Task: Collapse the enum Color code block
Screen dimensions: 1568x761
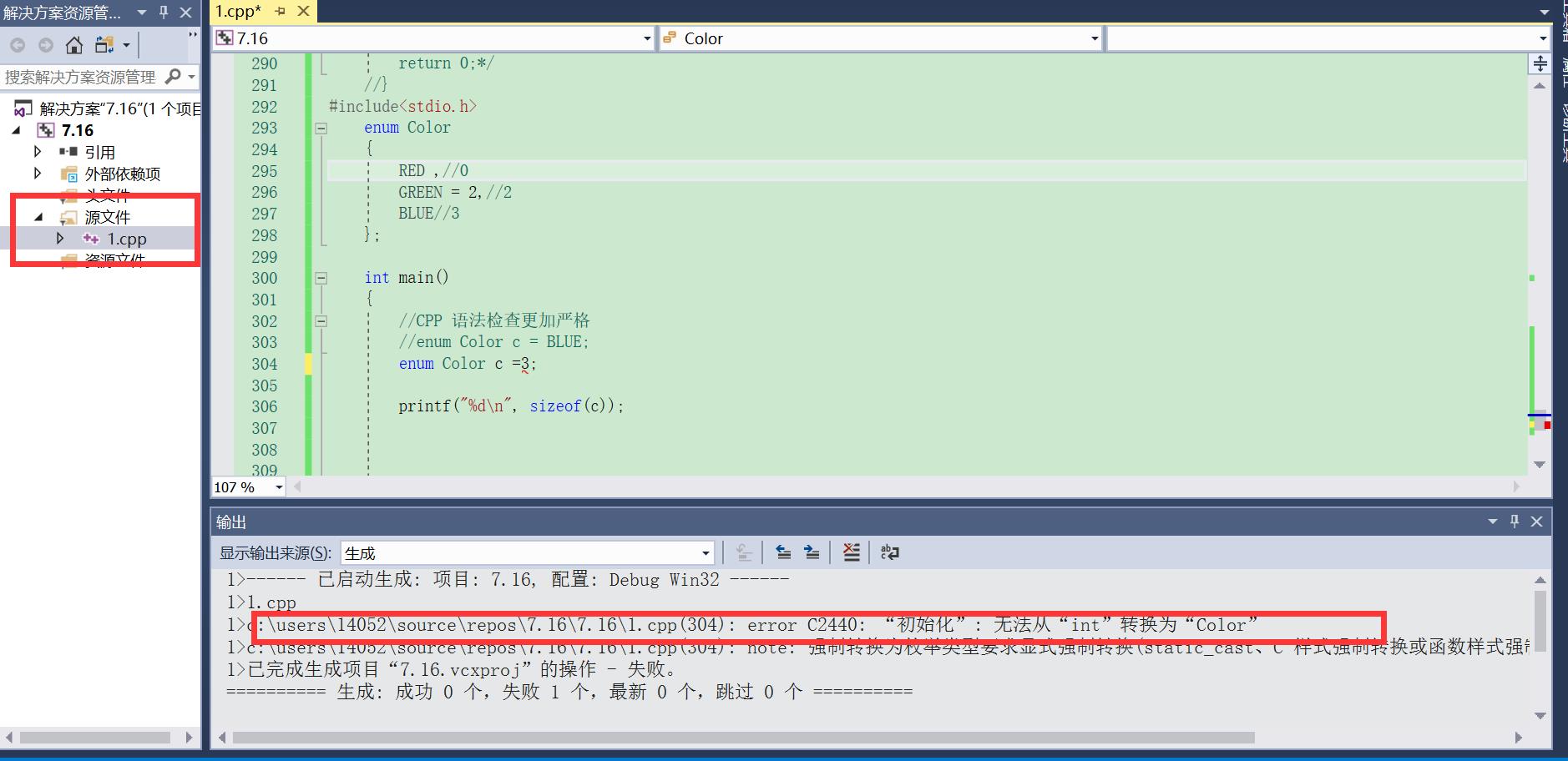Action: click(321, 129)
